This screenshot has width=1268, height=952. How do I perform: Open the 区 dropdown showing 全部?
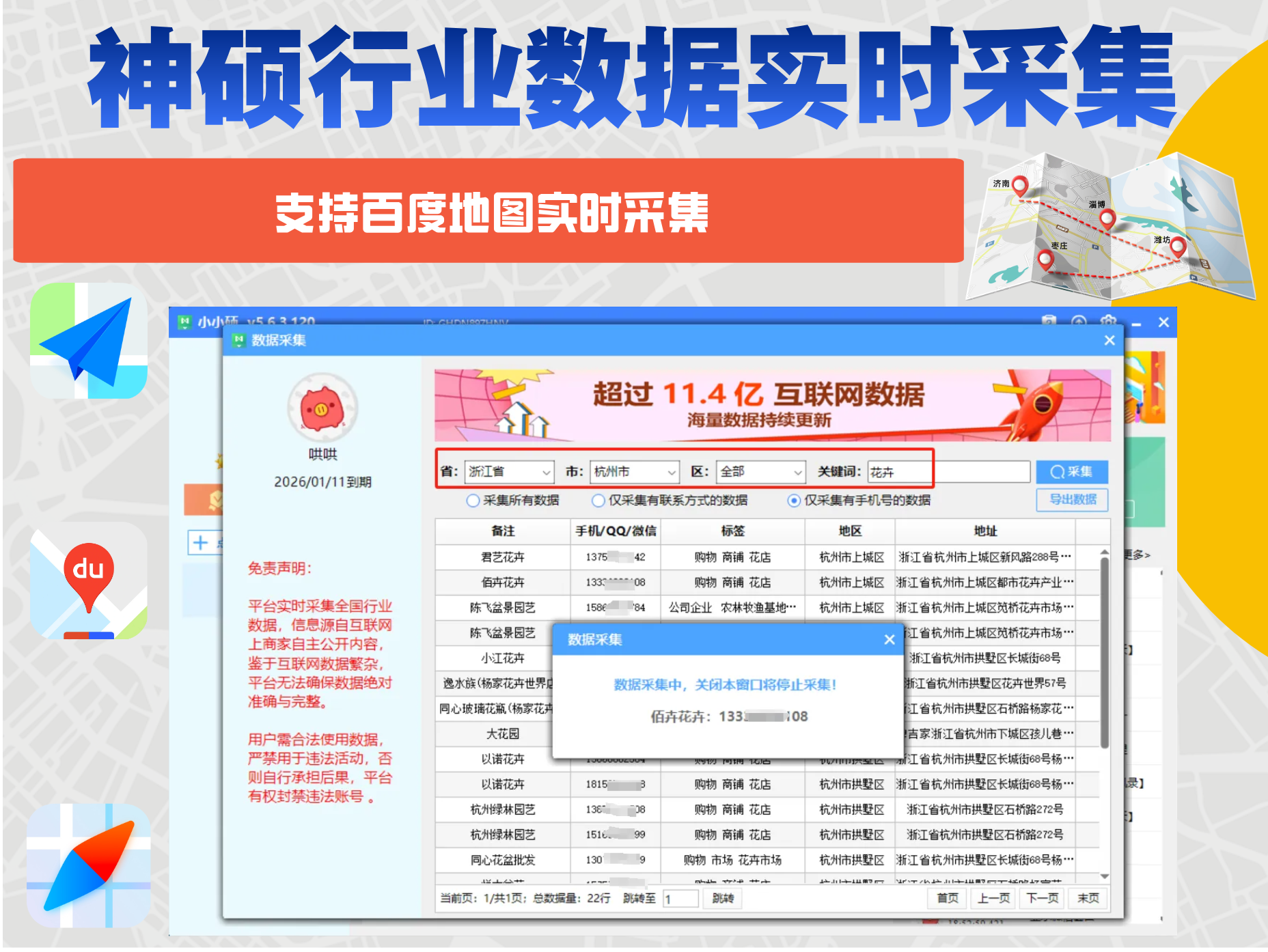click(761, 472)
